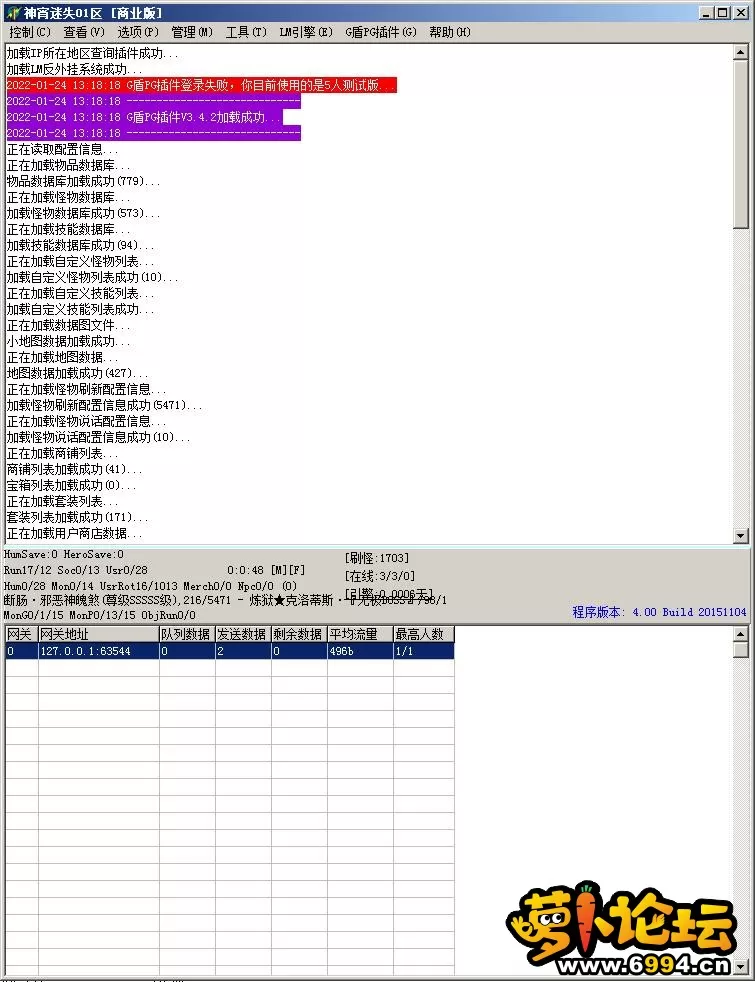Click the 最高人数 column header
The width and height of the screenshot is (755, 982).
423,634
